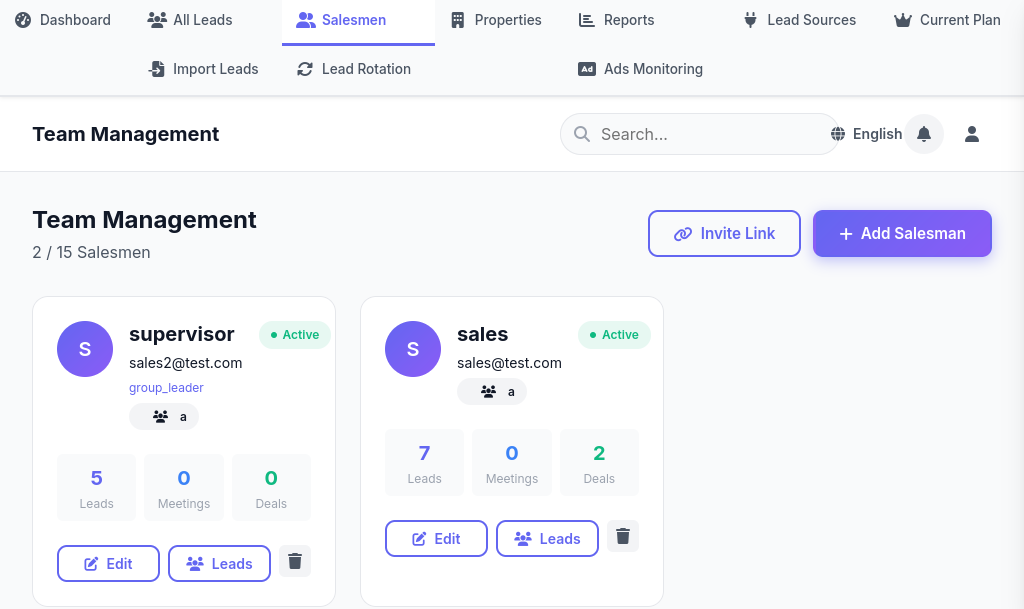Go to All Leads tab
The image size is (1024, 609).
click(x=190, y=20)
